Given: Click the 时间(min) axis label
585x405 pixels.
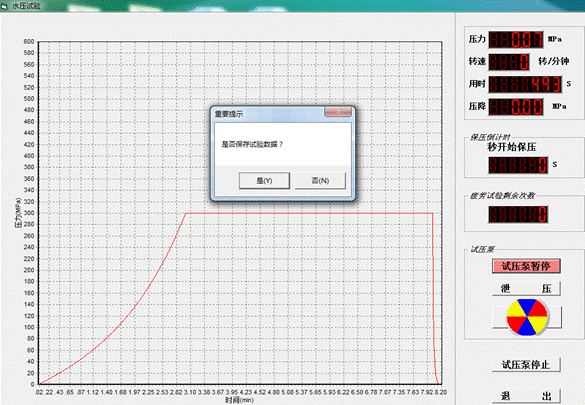Looking at the screenshot, I should (239, 400).
